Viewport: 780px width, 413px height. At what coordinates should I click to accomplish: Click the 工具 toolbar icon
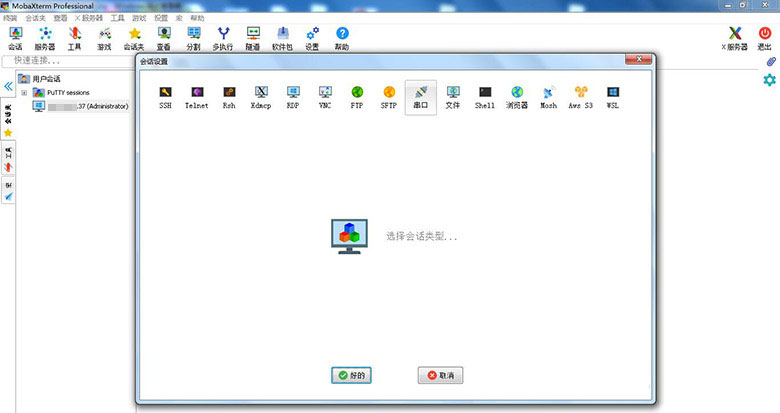coord(75,39)
